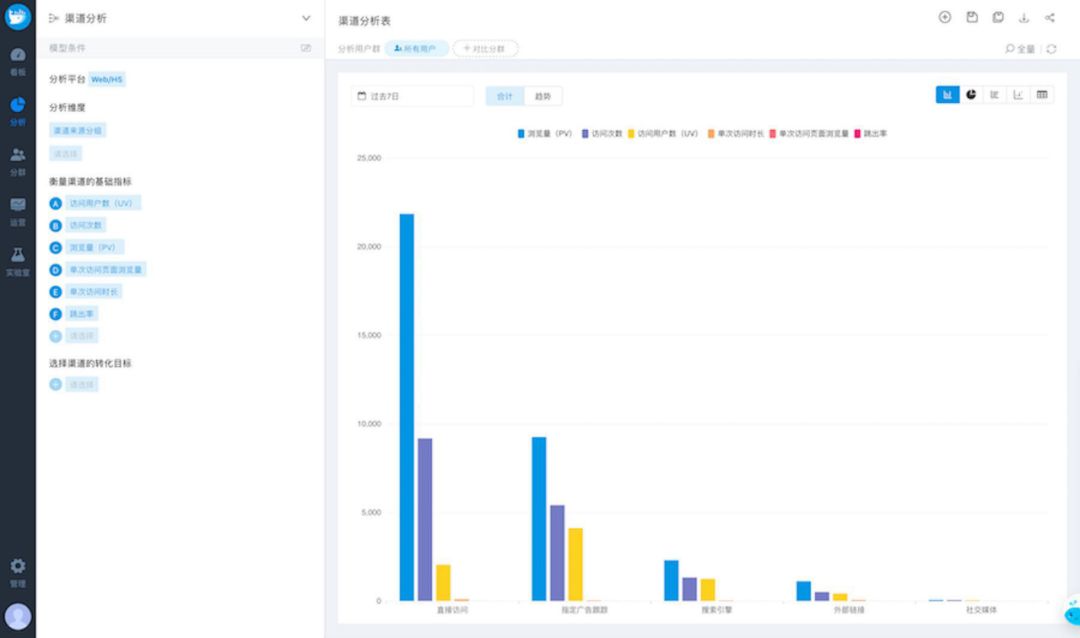
Task: Select the 合计 tab
Action: tap(505, 96)
